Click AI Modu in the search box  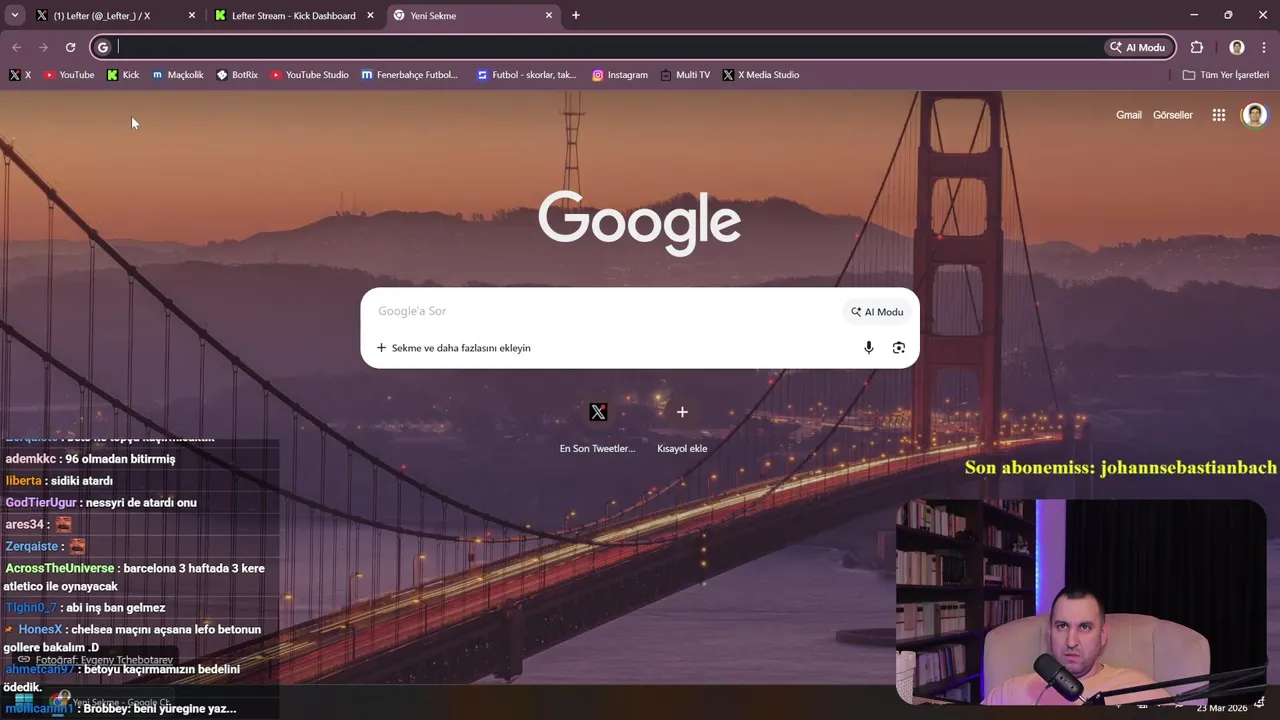coord(877,312)
